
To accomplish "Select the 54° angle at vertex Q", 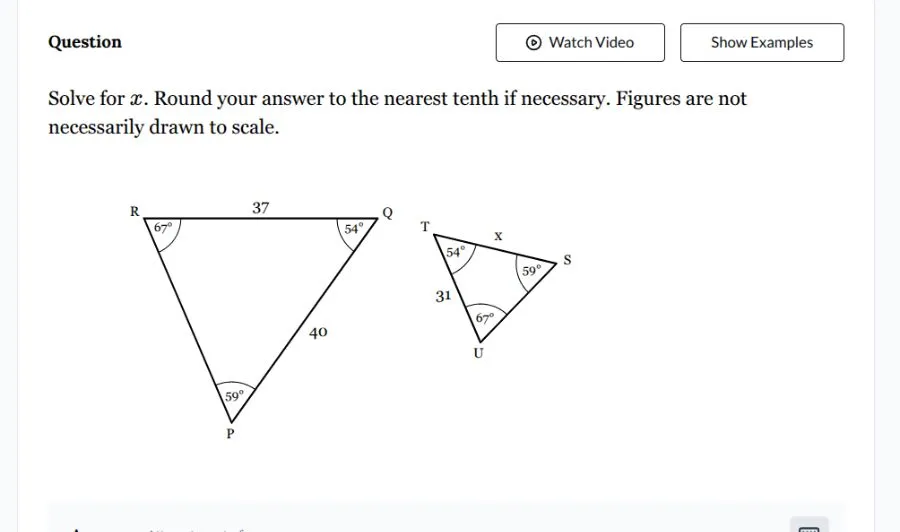I will click(x=354, y=228).
